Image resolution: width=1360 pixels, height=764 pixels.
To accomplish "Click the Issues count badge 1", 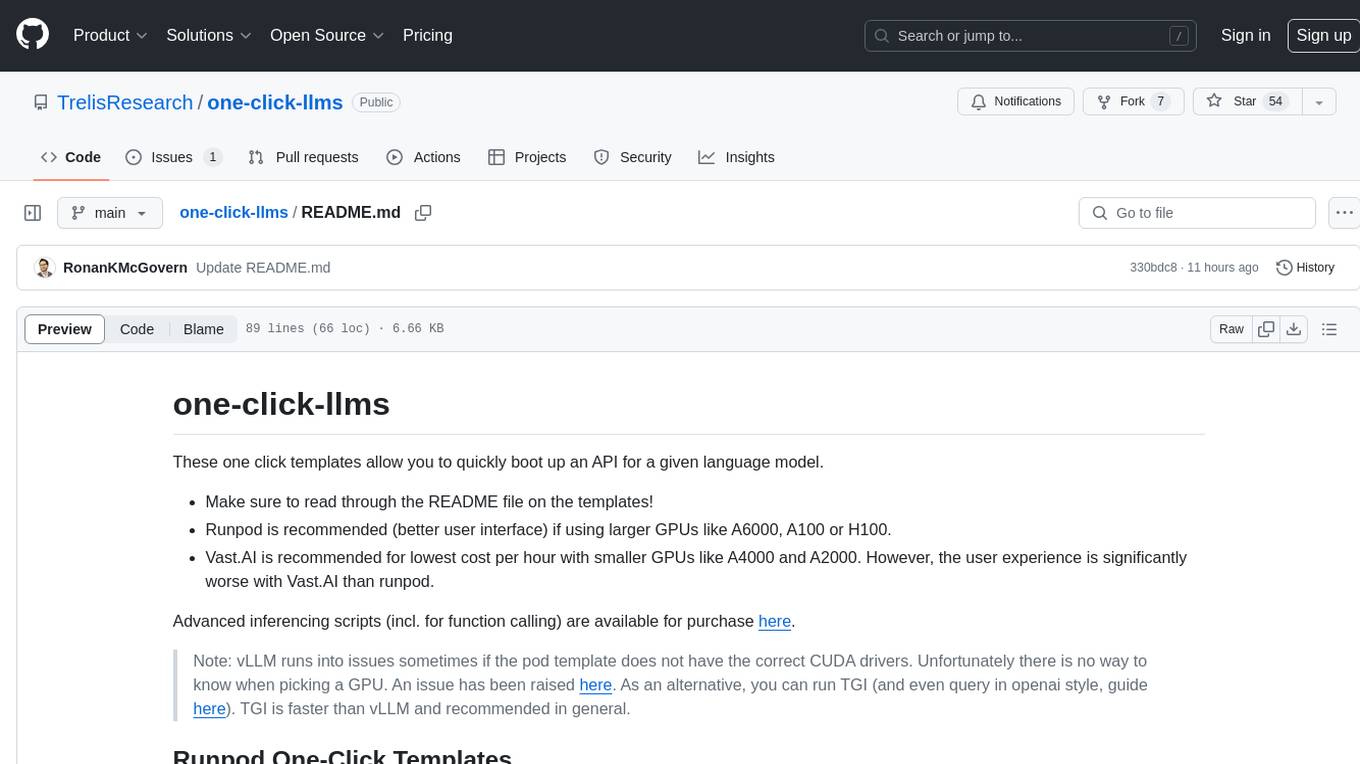I will pos(212,157).
